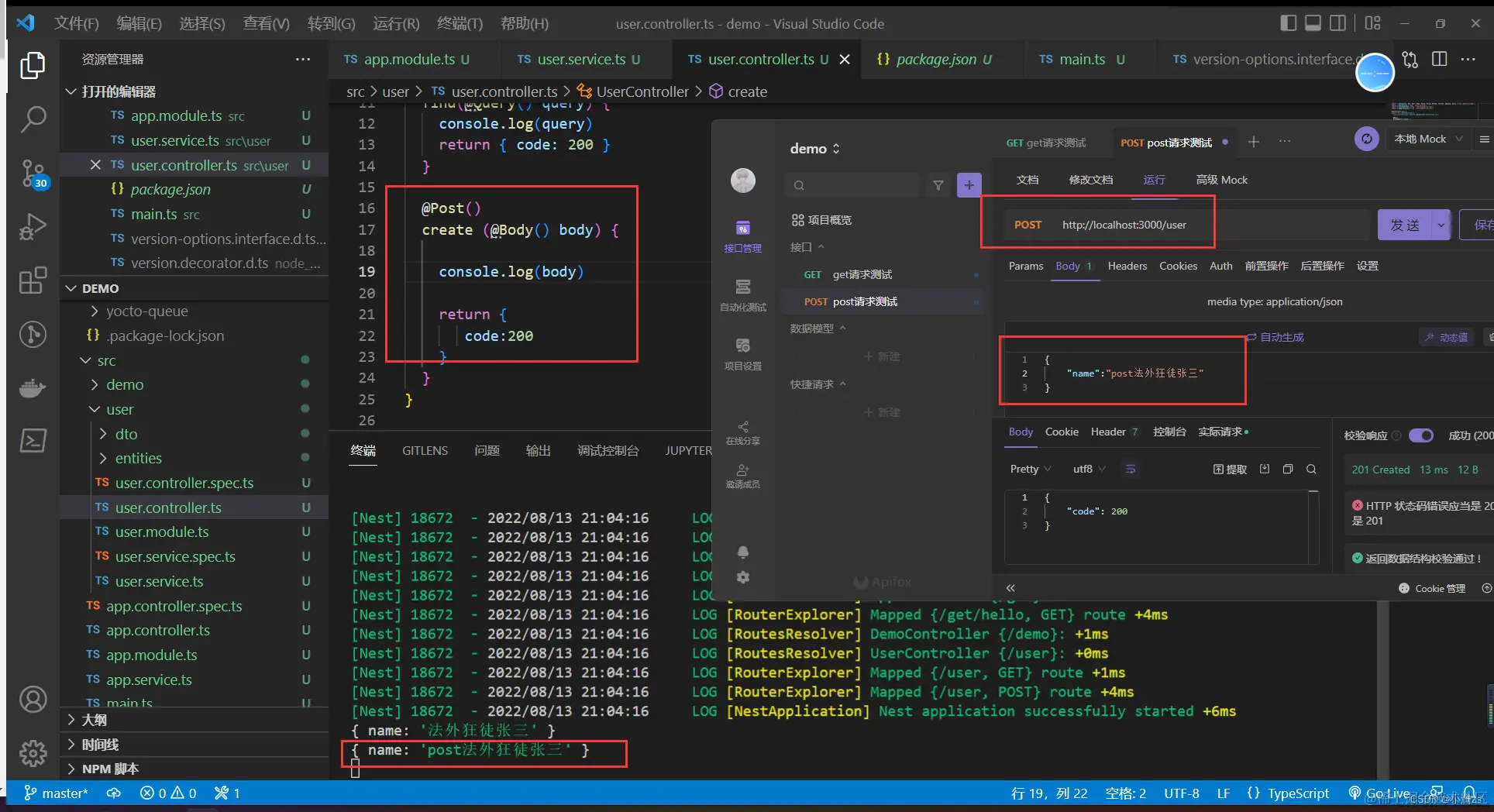Click the notifications bell in status bar
The width and height of the screenshot is (1494, 812).
tap(1468, 793)
